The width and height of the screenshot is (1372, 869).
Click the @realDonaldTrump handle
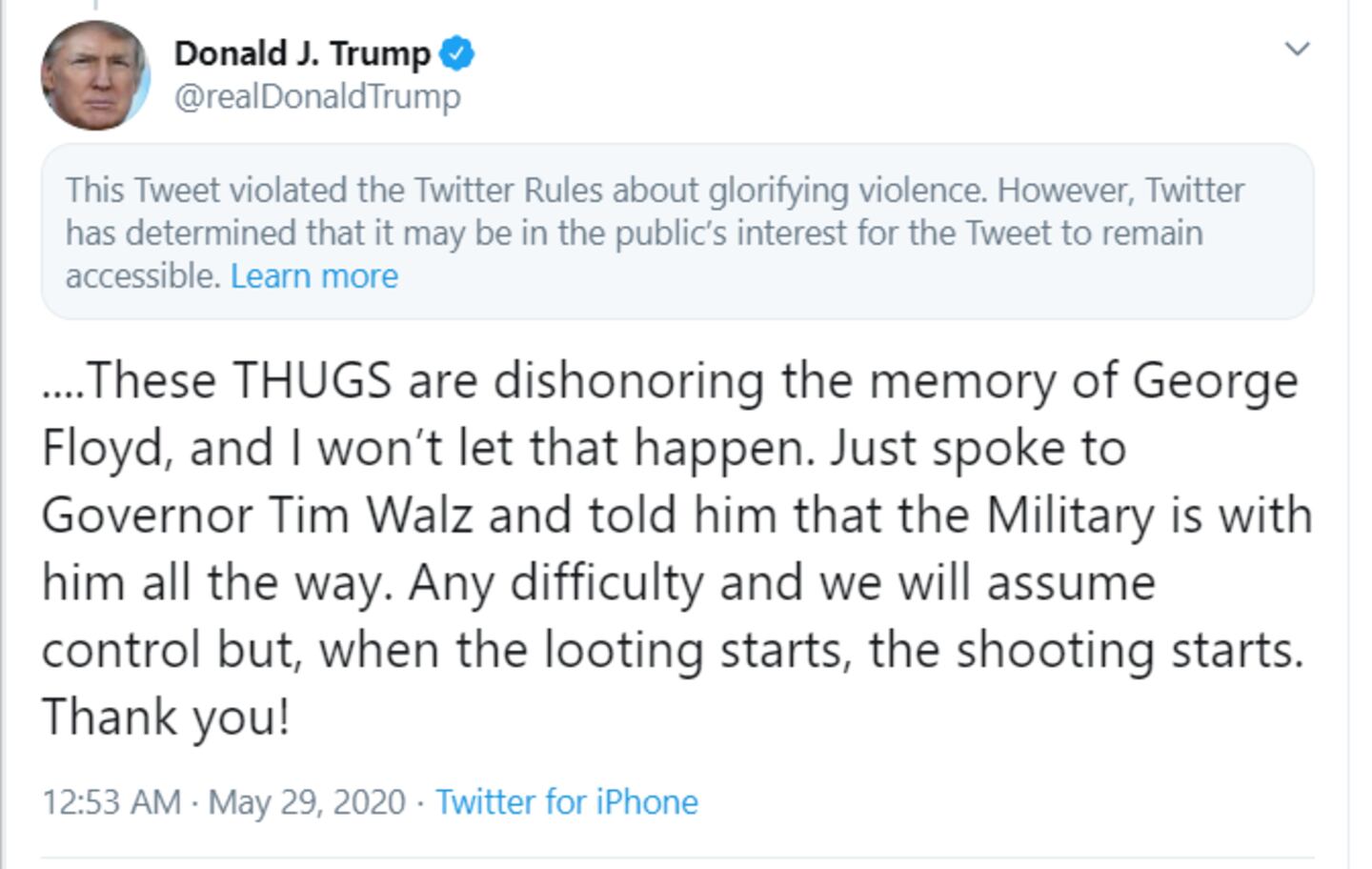tap(317, 96)
